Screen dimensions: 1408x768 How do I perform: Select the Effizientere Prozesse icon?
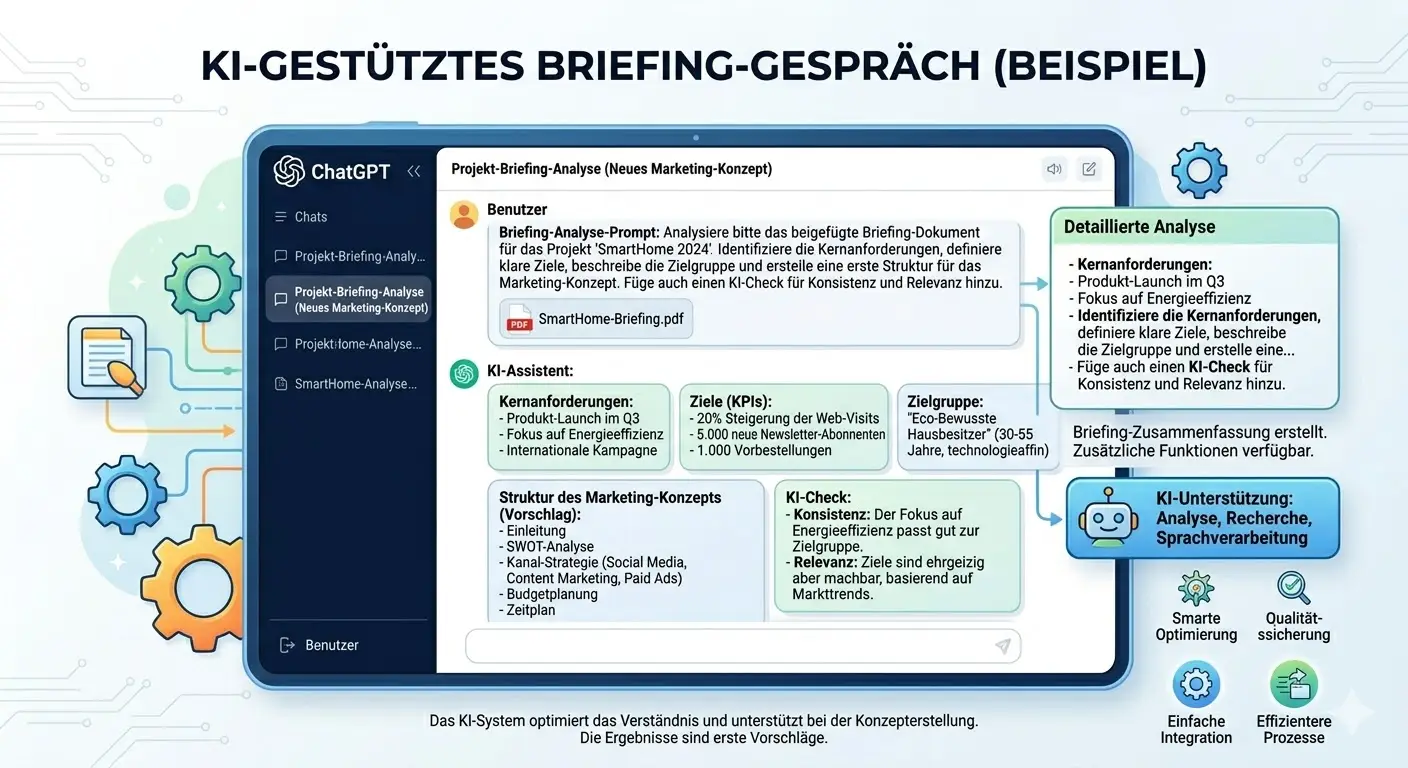(1294, 684)
